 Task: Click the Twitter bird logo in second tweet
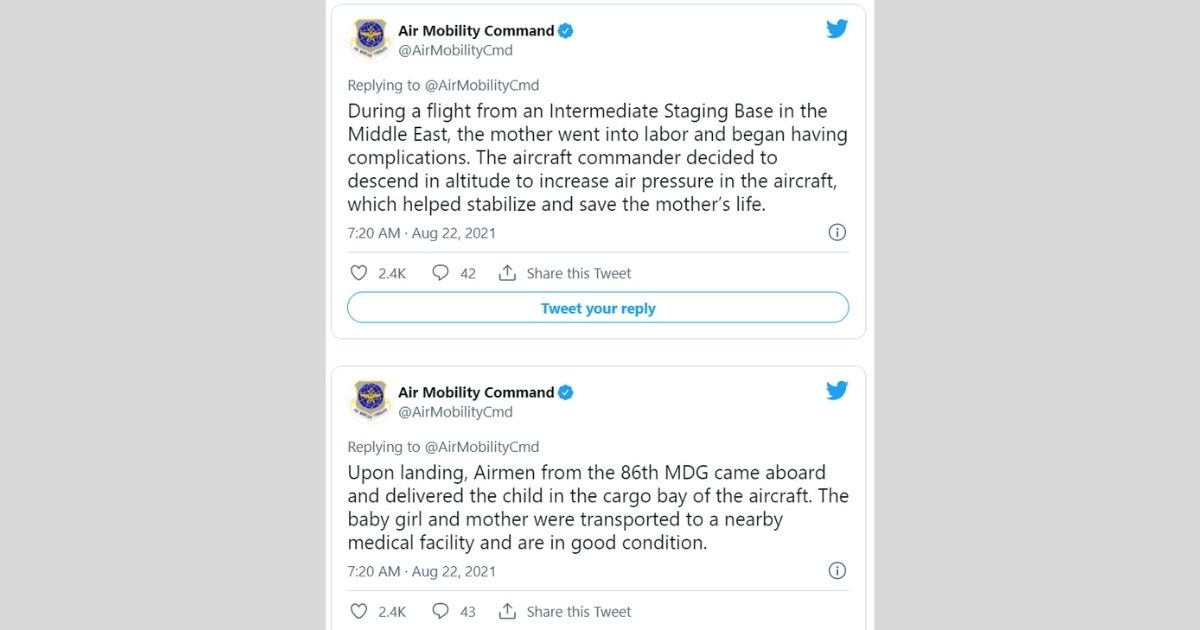(x=837, y=391)
